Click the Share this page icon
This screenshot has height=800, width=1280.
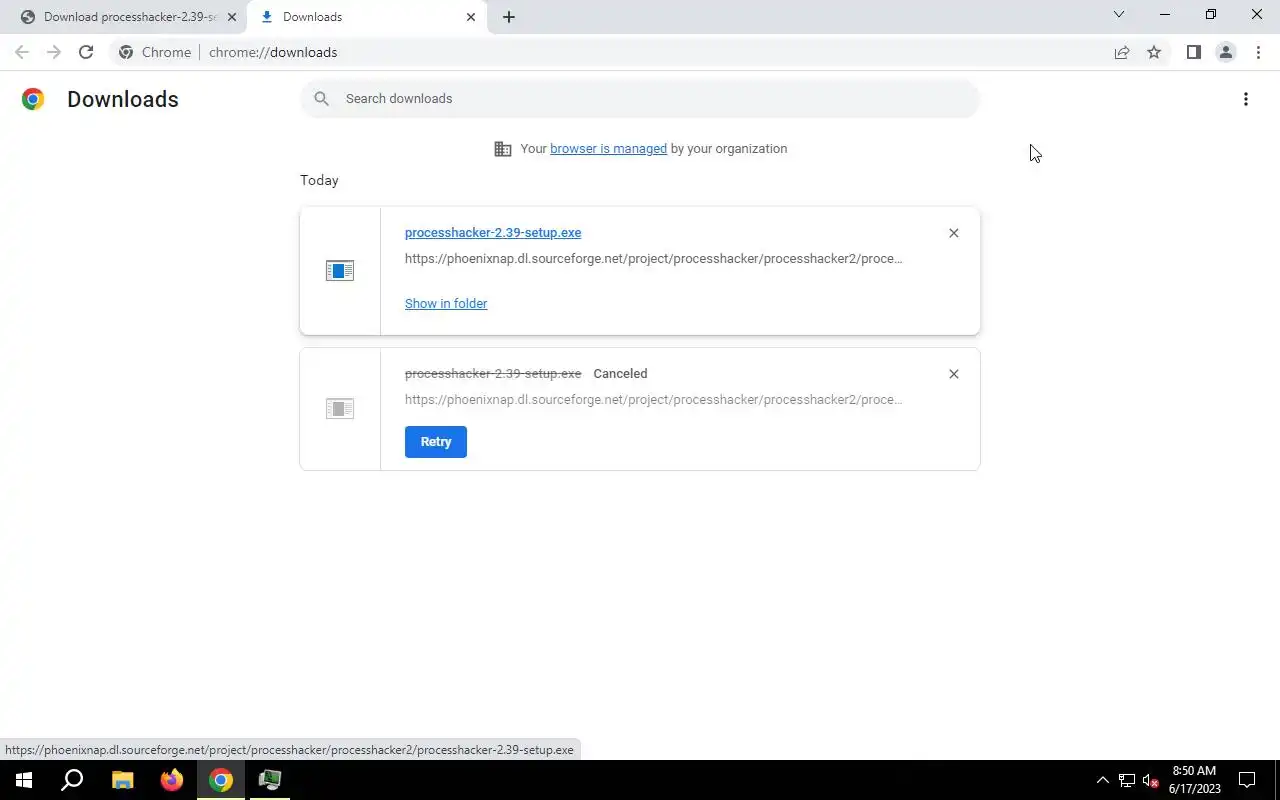pos(1122,52)
